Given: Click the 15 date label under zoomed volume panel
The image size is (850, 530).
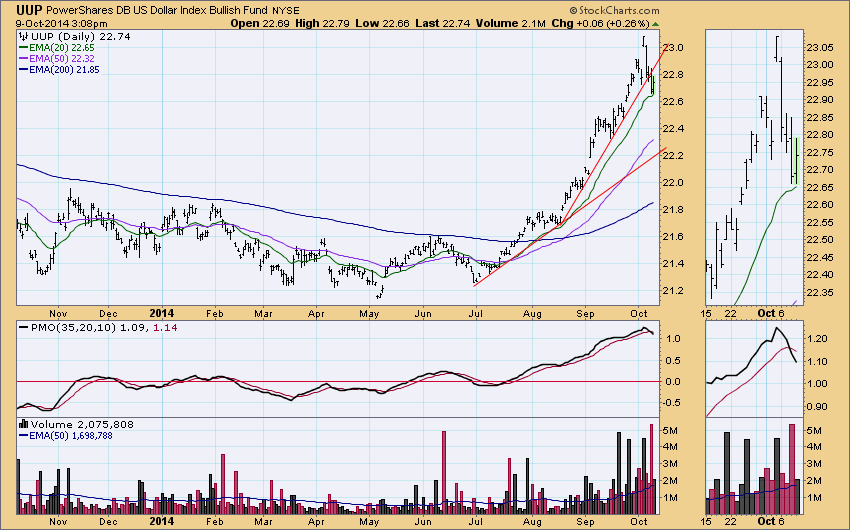Looking at the screenshot, I should coord(706,521).
